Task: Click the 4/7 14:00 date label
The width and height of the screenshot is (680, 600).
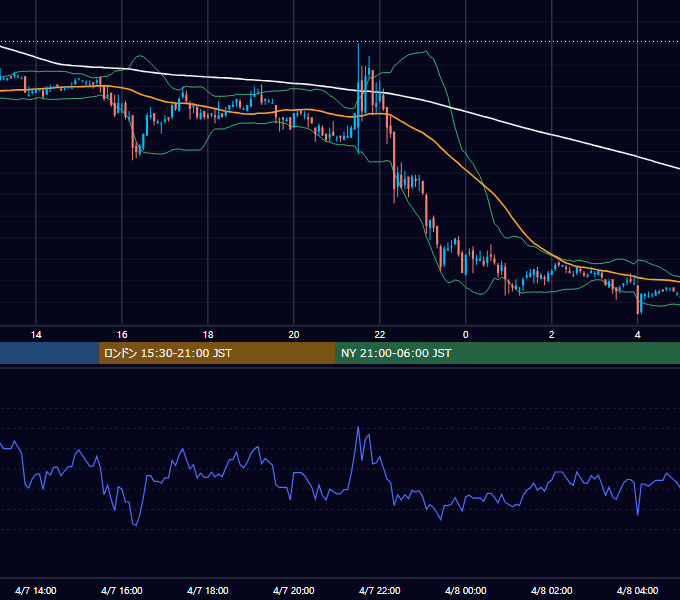Action: click(36, 590)
